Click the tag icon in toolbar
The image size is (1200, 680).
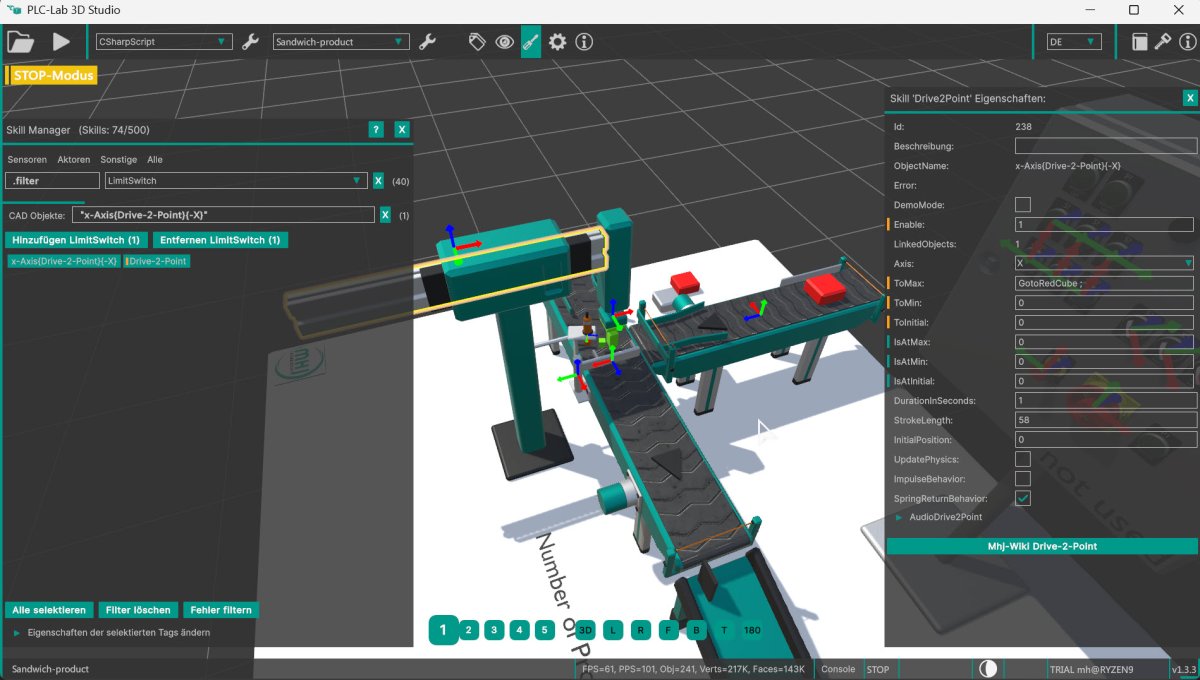[478, 42]
